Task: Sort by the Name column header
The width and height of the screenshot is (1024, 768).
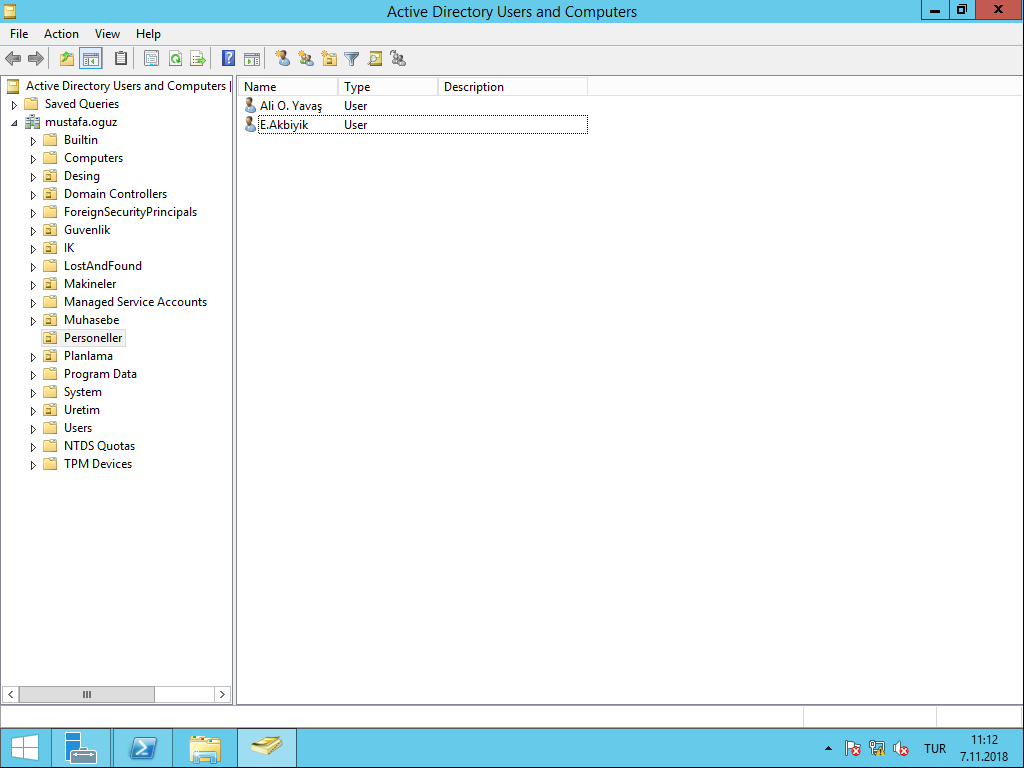Action: click(x=288, y=87)
